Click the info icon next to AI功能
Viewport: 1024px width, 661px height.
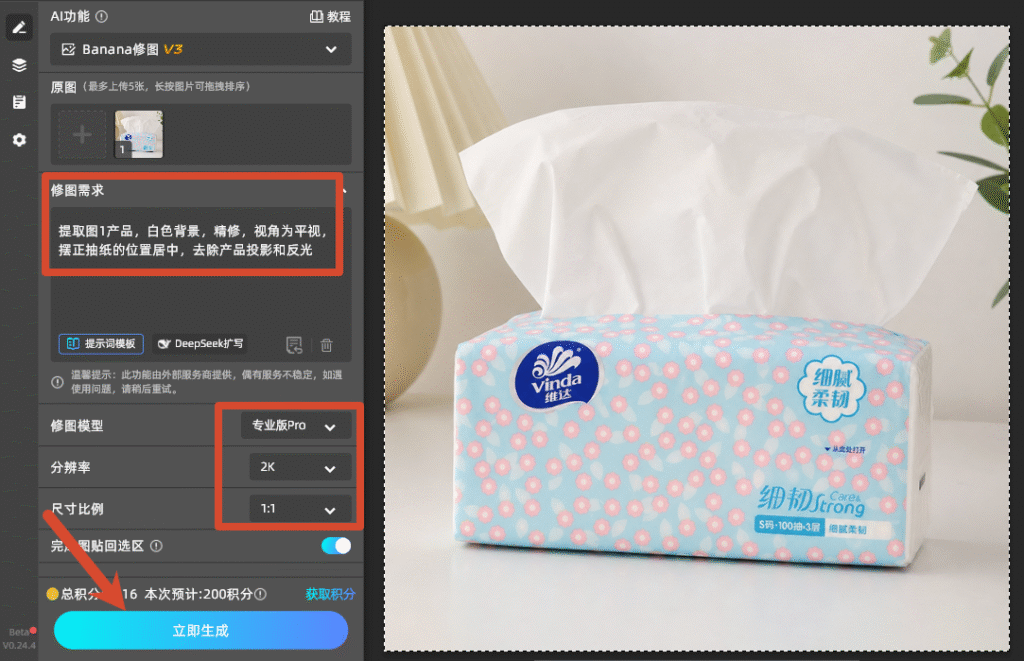point(101,16)
